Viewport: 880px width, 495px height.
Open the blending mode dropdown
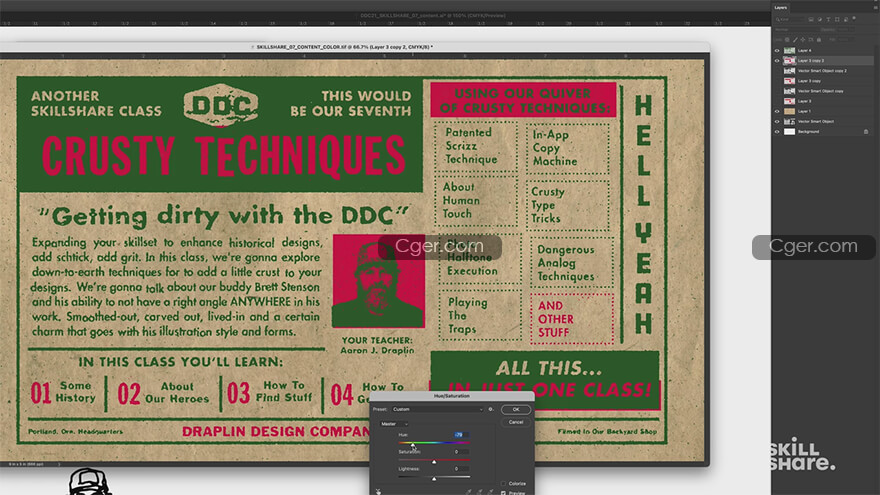(796, 30)
